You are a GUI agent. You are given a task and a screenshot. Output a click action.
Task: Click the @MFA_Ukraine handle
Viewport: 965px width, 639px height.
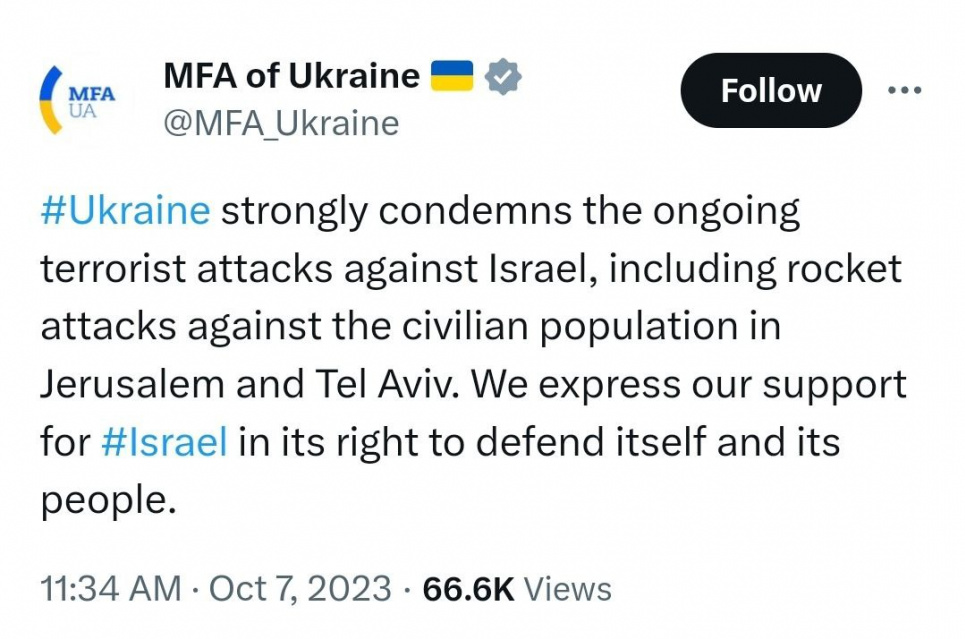[x=280, y=123]
